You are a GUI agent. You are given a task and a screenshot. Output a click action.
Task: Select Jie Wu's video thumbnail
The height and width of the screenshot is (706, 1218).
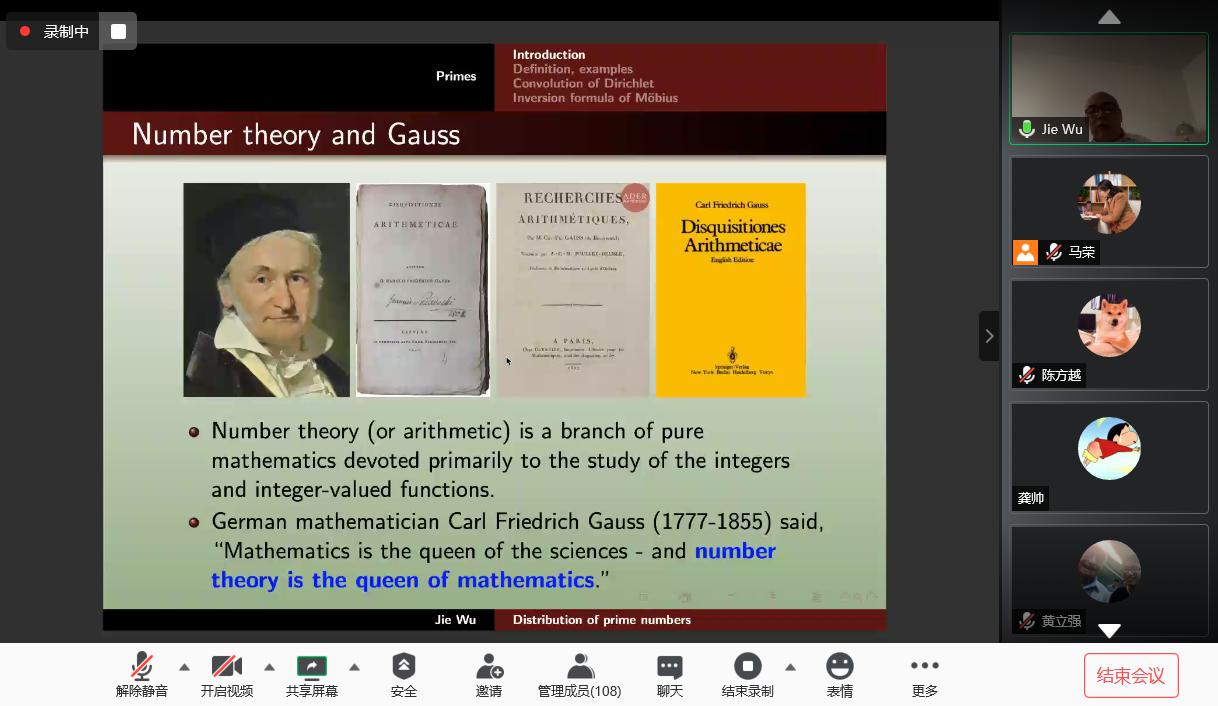(1109, 89)
